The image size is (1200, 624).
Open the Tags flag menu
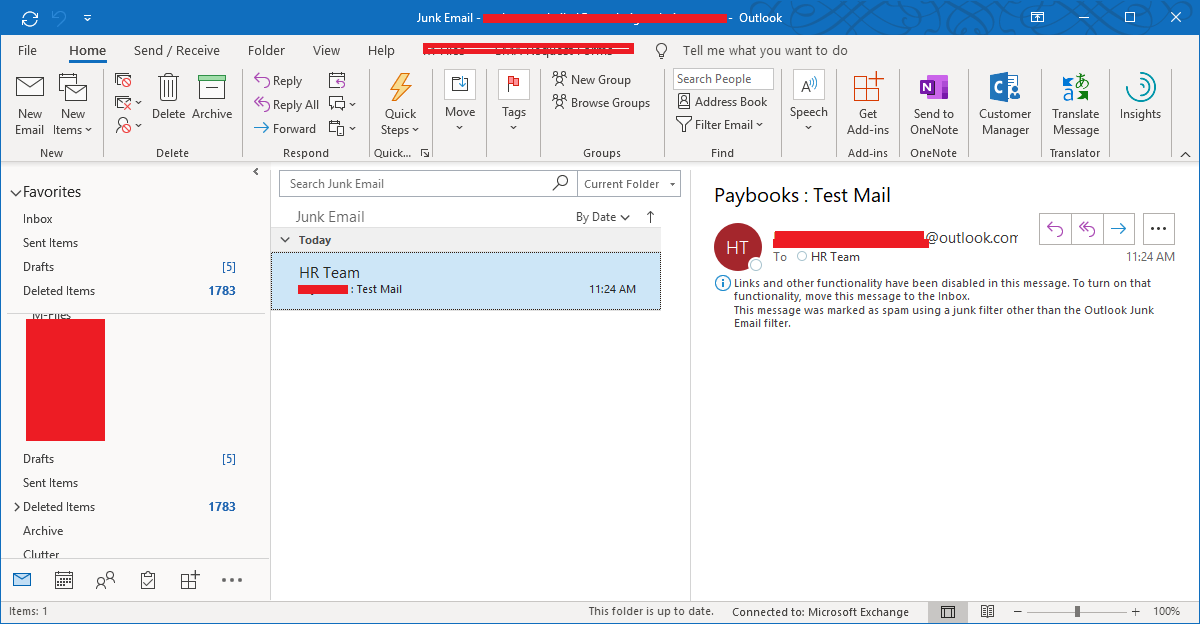(514, 102)
